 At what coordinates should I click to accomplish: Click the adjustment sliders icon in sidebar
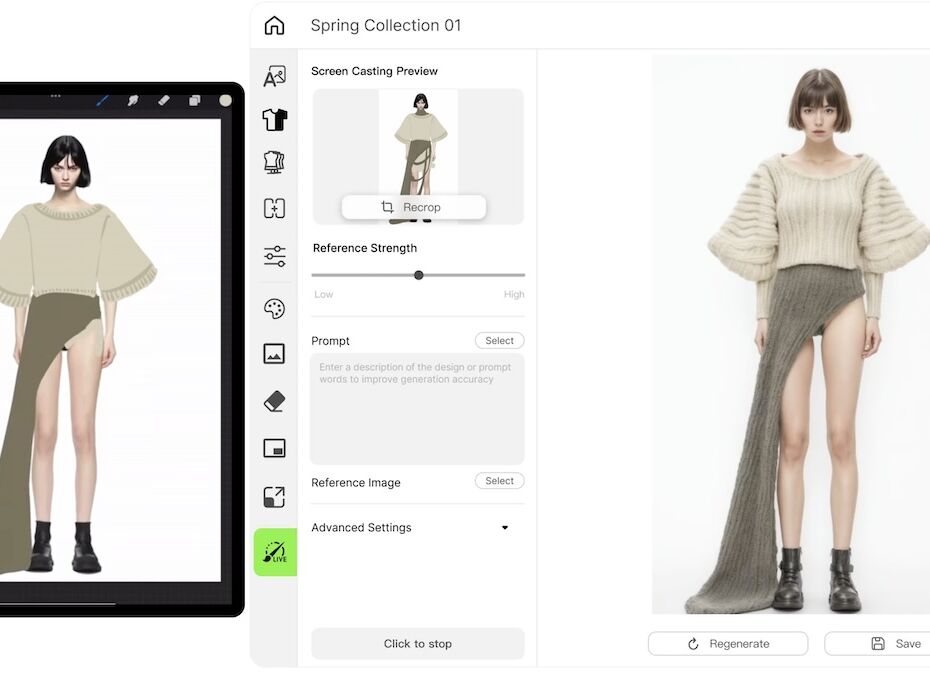click(274, 256)
